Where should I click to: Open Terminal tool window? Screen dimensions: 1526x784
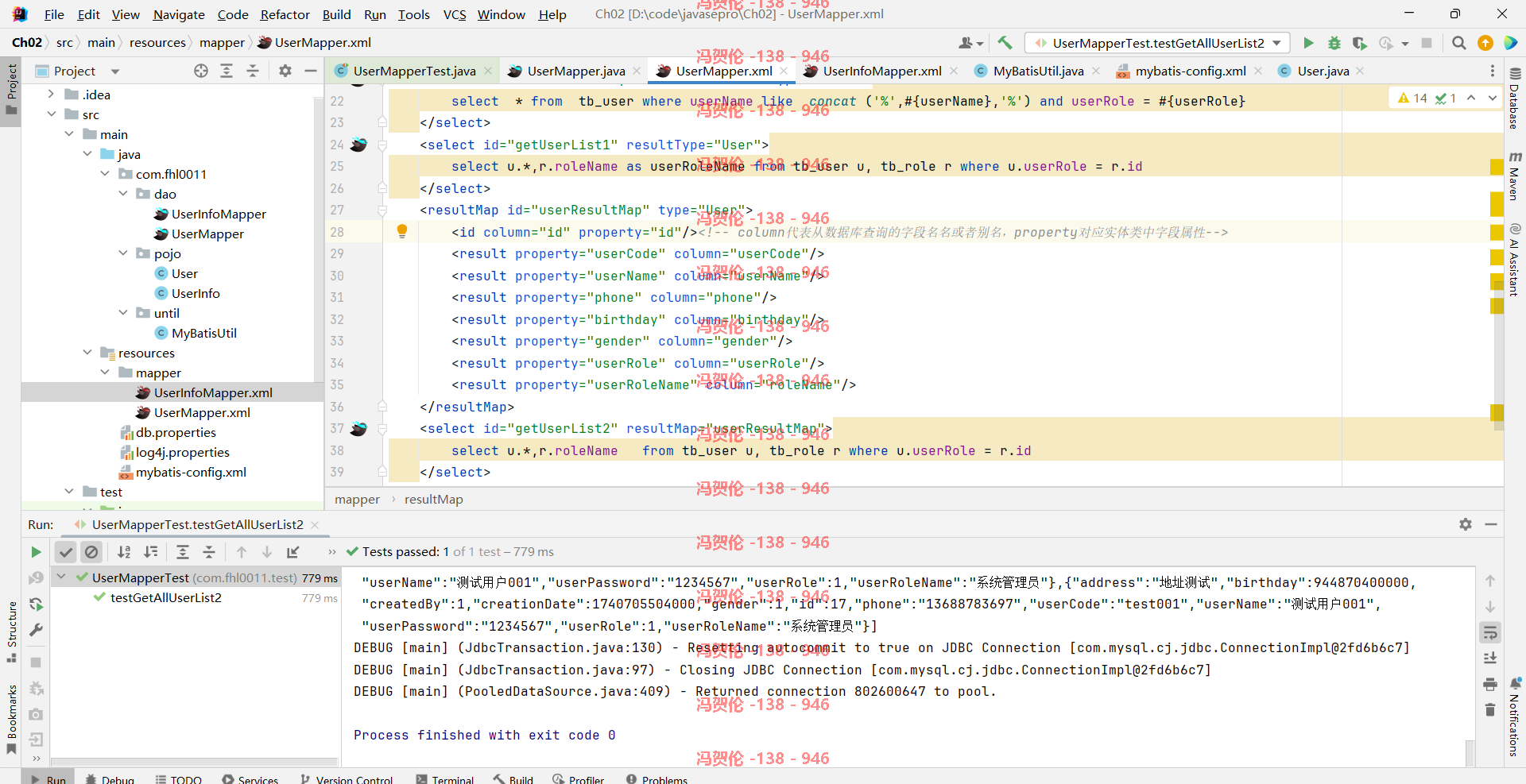tap(445, 778)
